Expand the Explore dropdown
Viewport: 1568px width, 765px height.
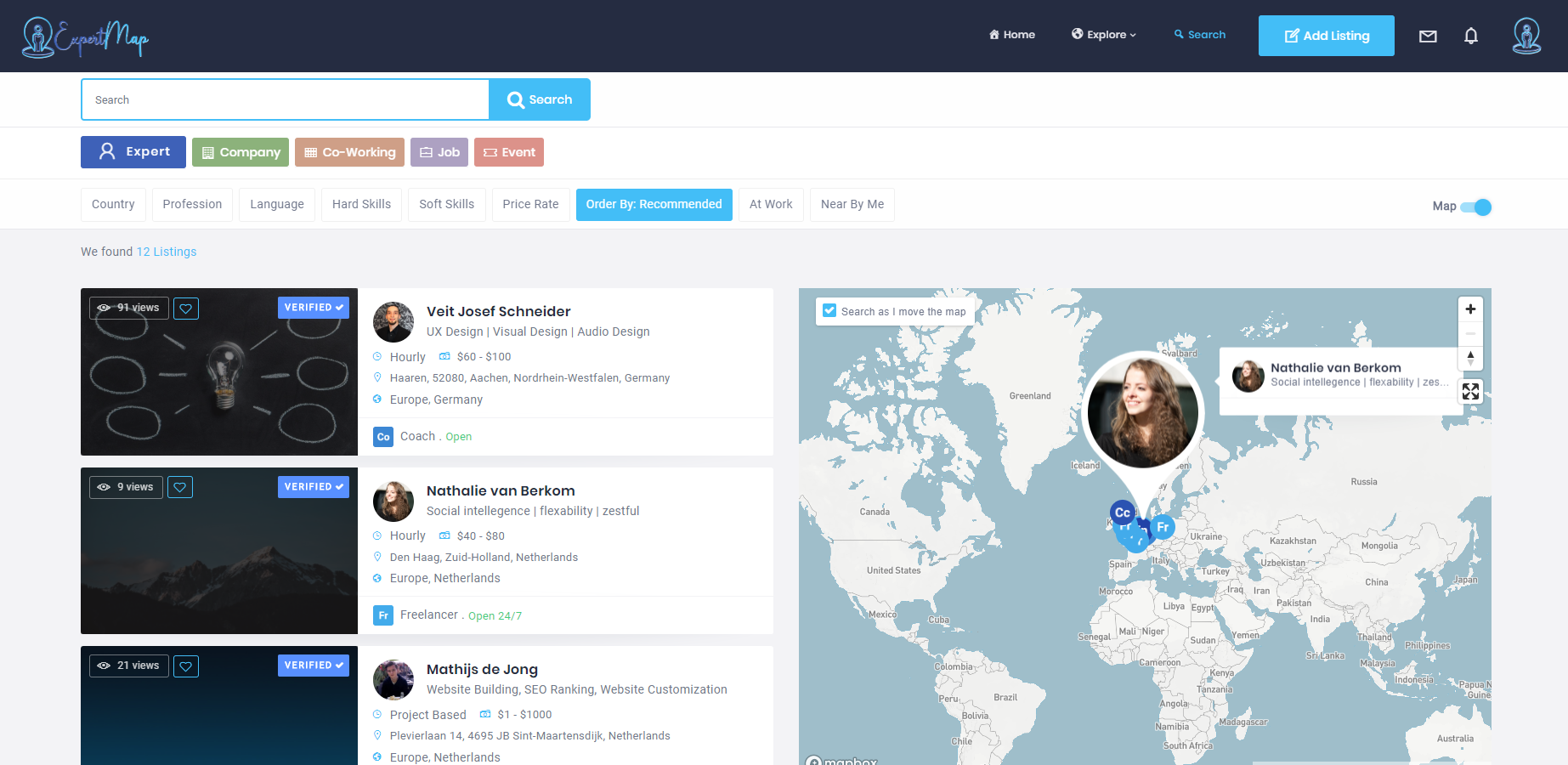1103,35
